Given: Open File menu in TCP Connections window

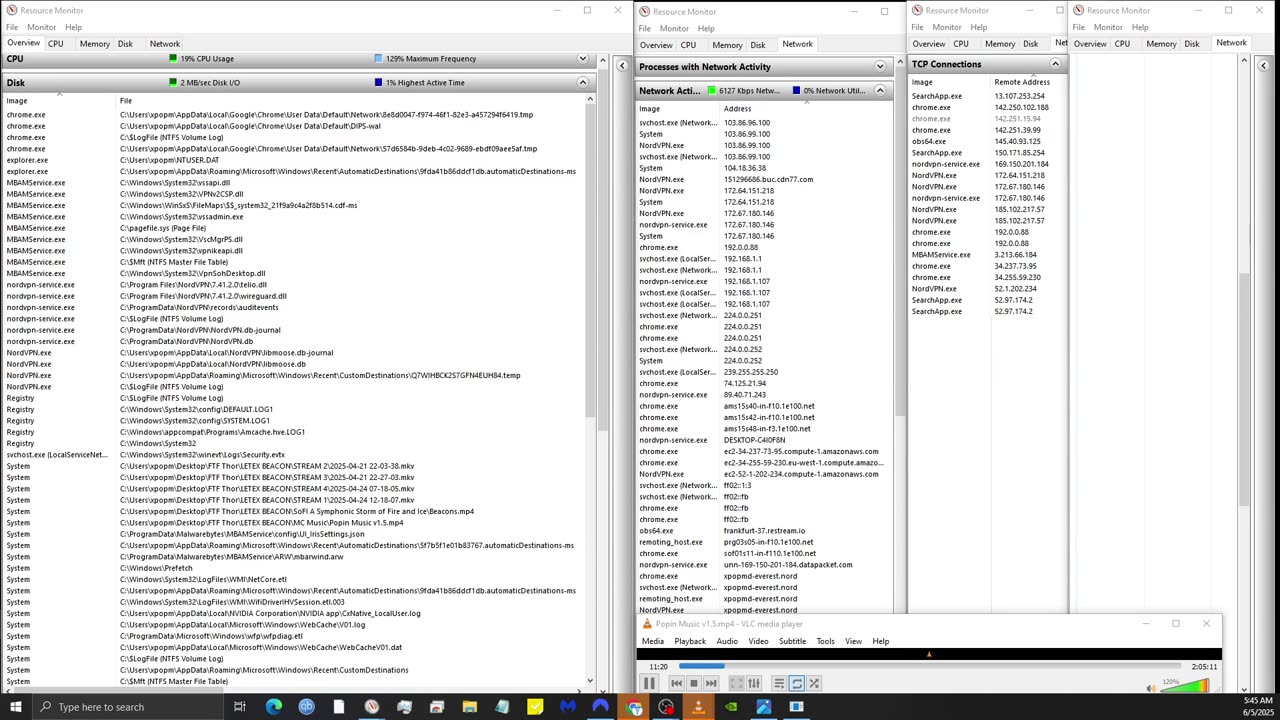Looking at the screenshot, I should (917, 27).
